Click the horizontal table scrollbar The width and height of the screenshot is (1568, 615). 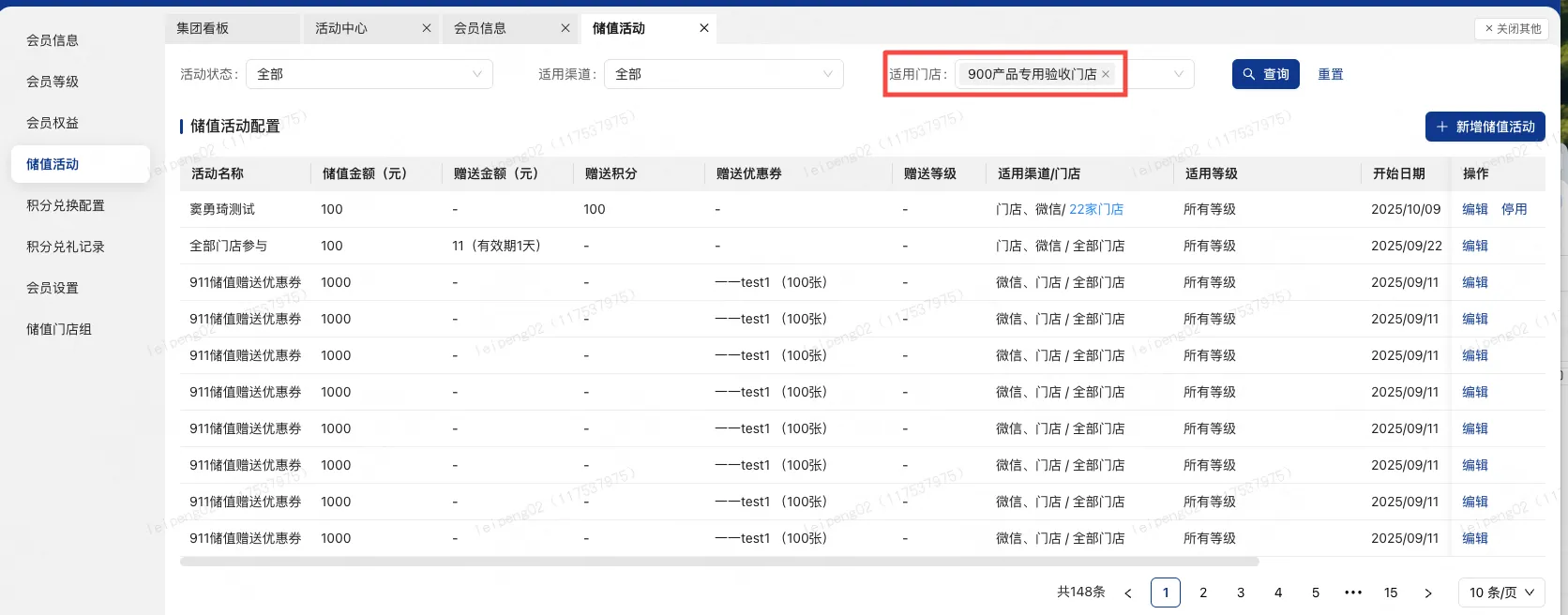pos(719,562)
